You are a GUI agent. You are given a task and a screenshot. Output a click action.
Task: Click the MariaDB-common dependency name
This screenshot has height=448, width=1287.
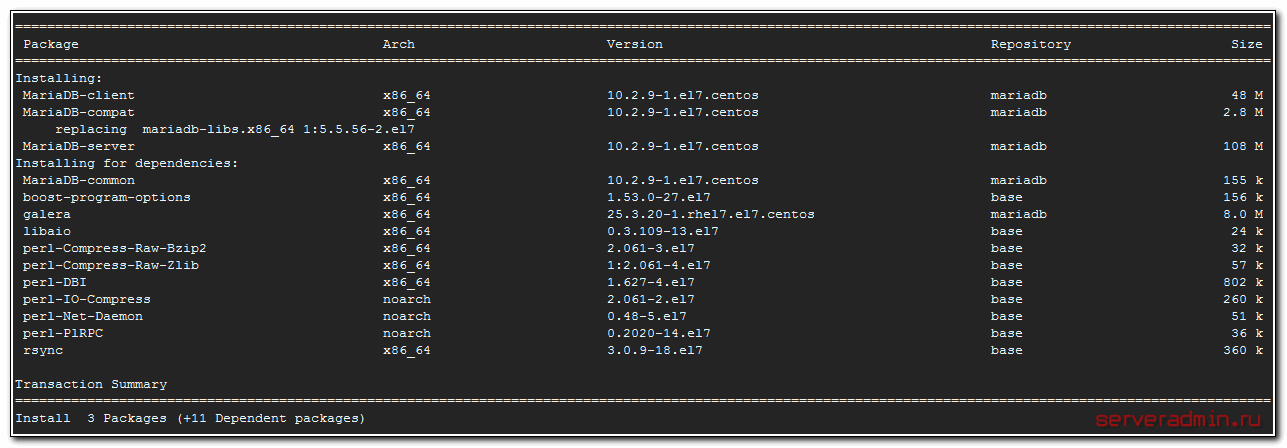[x=78, y=180]
